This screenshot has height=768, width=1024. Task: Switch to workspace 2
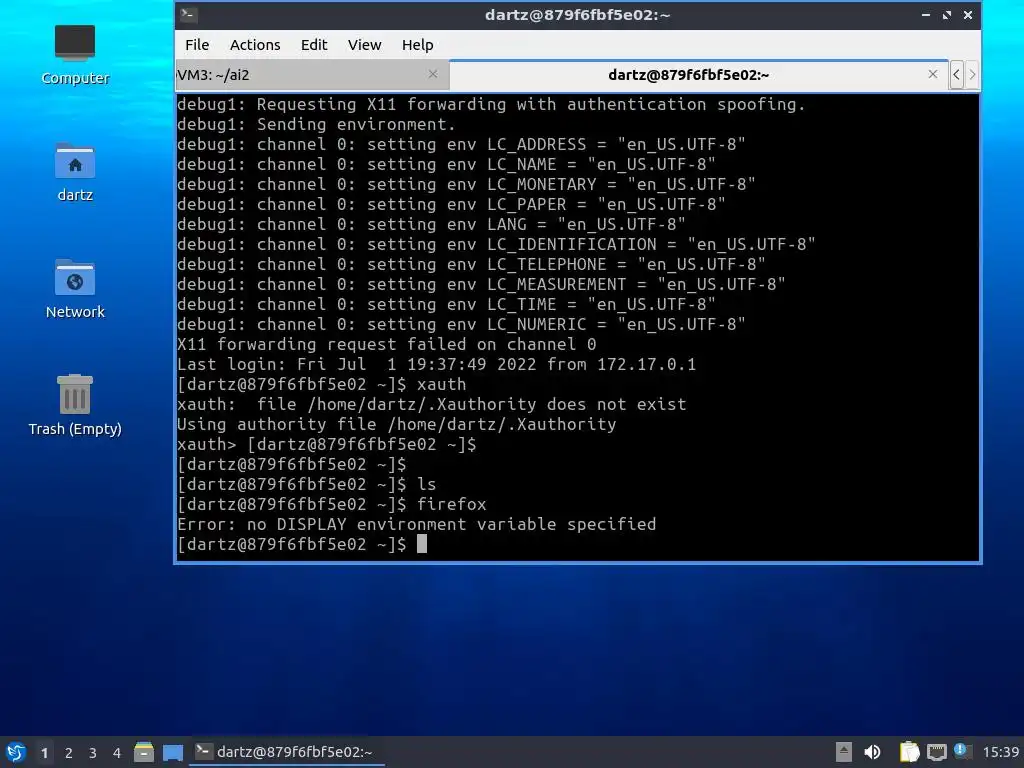tap(69, 753)
